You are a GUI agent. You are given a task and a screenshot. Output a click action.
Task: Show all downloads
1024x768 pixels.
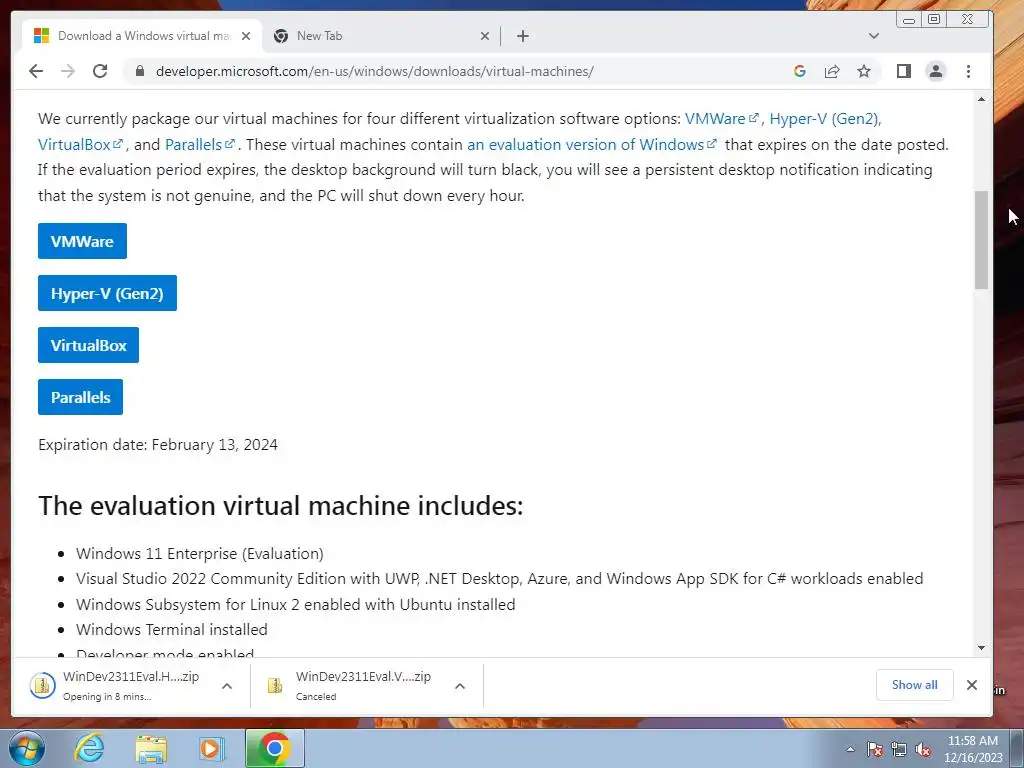914,684
